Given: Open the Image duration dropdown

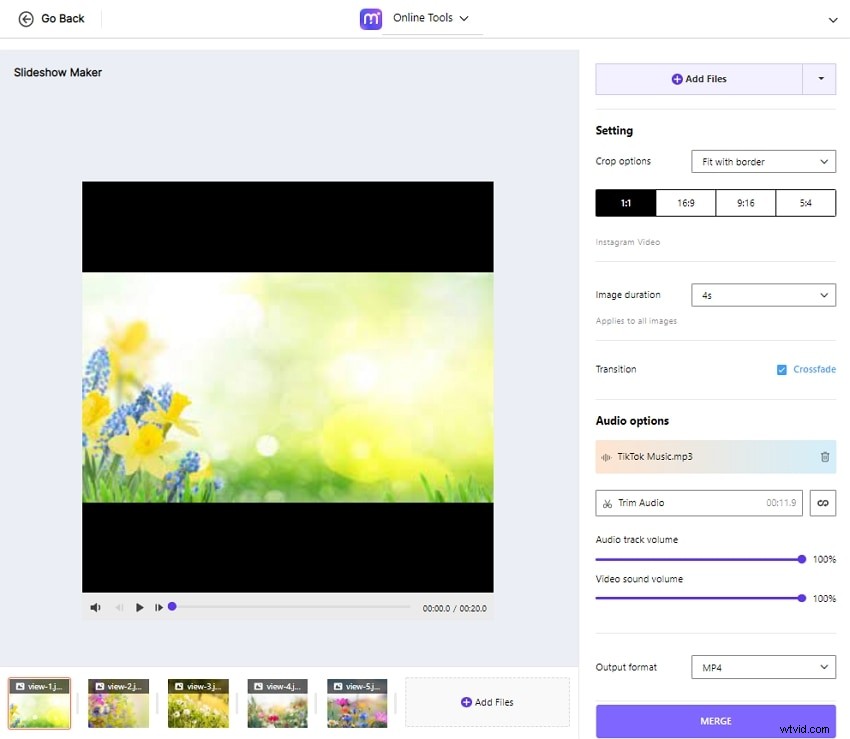Looking at the screenshot, I should click(x=763, y=294).
